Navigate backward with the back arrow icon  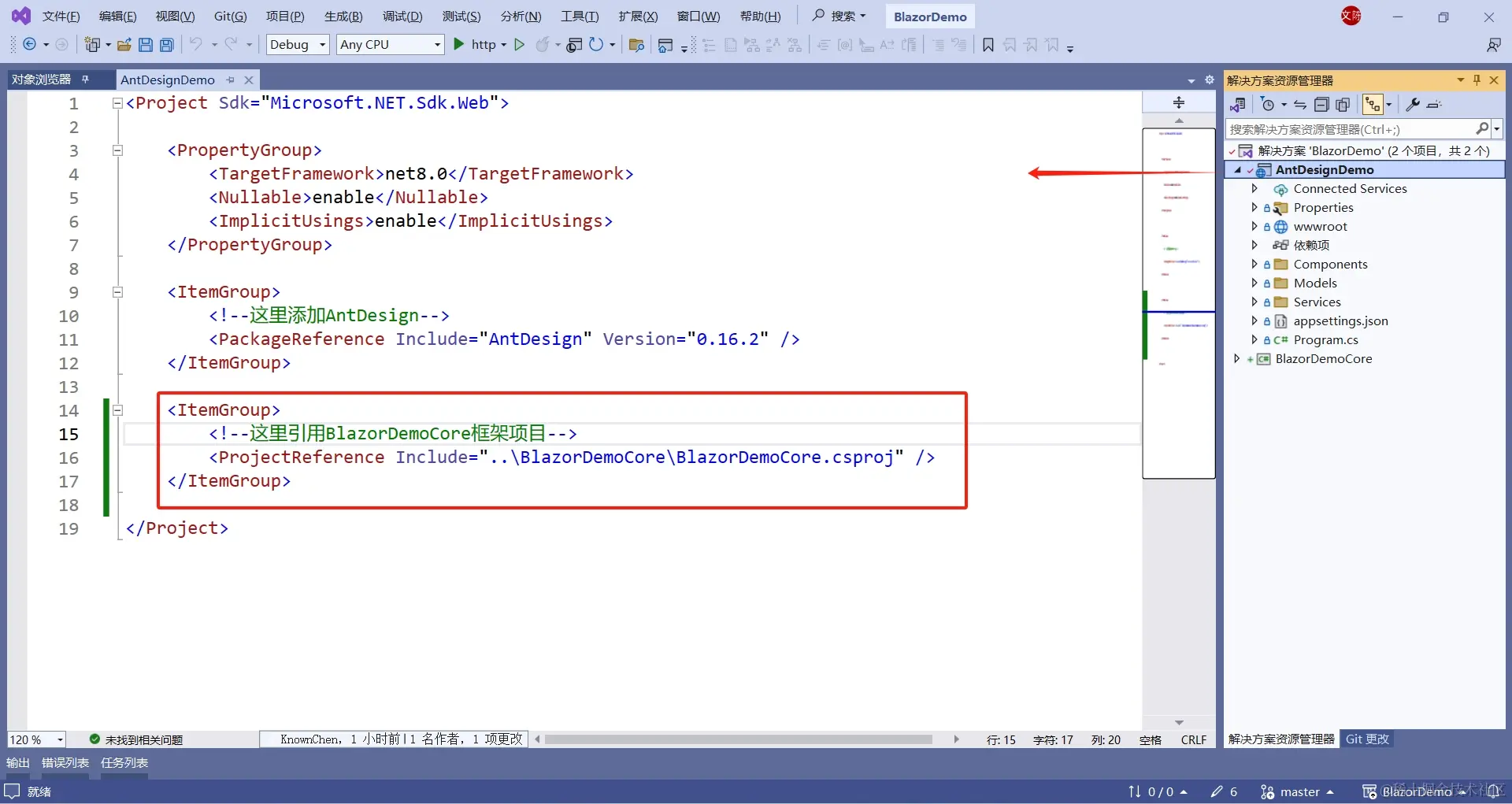(29, 45)
